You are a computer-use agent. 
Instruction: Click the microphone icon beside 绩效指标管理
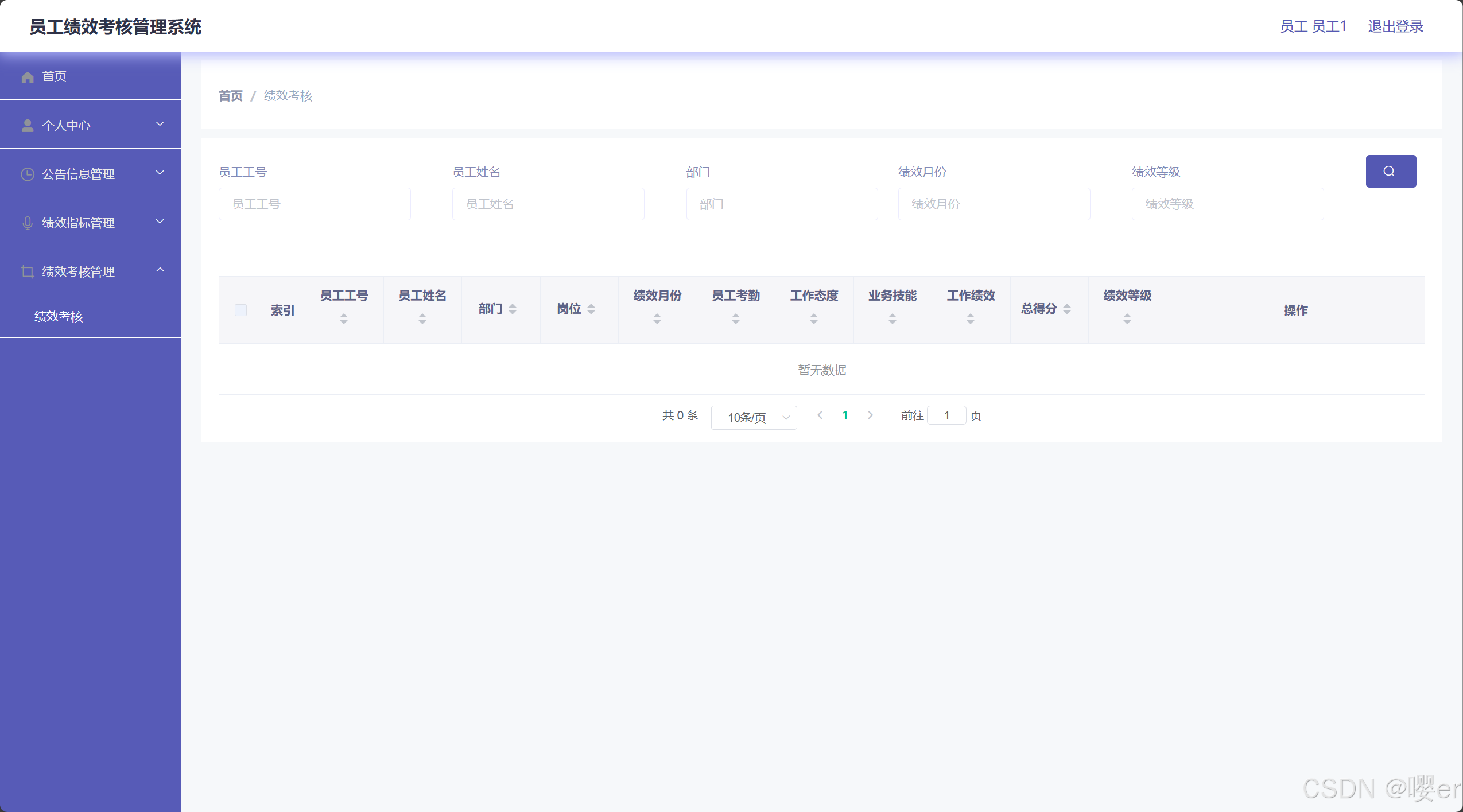point(28,223)
